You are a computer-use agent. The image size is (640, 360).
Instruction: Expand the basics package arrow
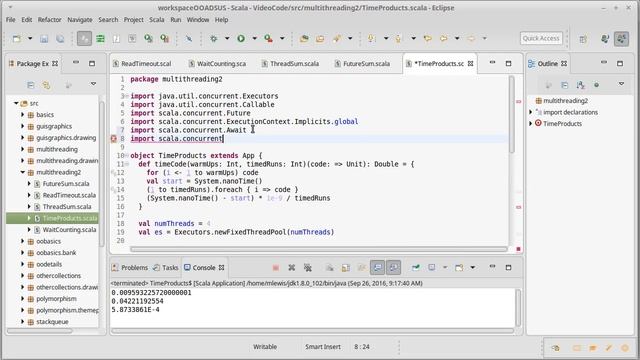(x=22, y=115)
